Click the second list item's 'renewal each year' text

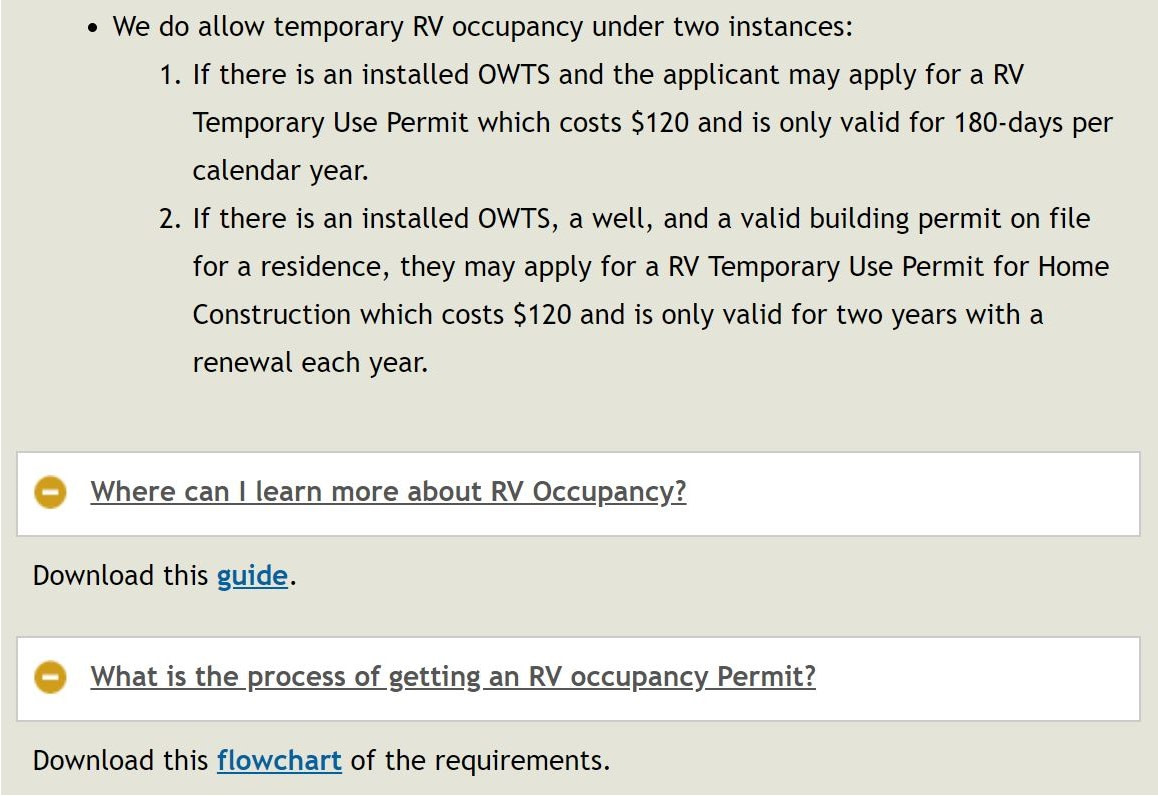[x=310, y=363]
